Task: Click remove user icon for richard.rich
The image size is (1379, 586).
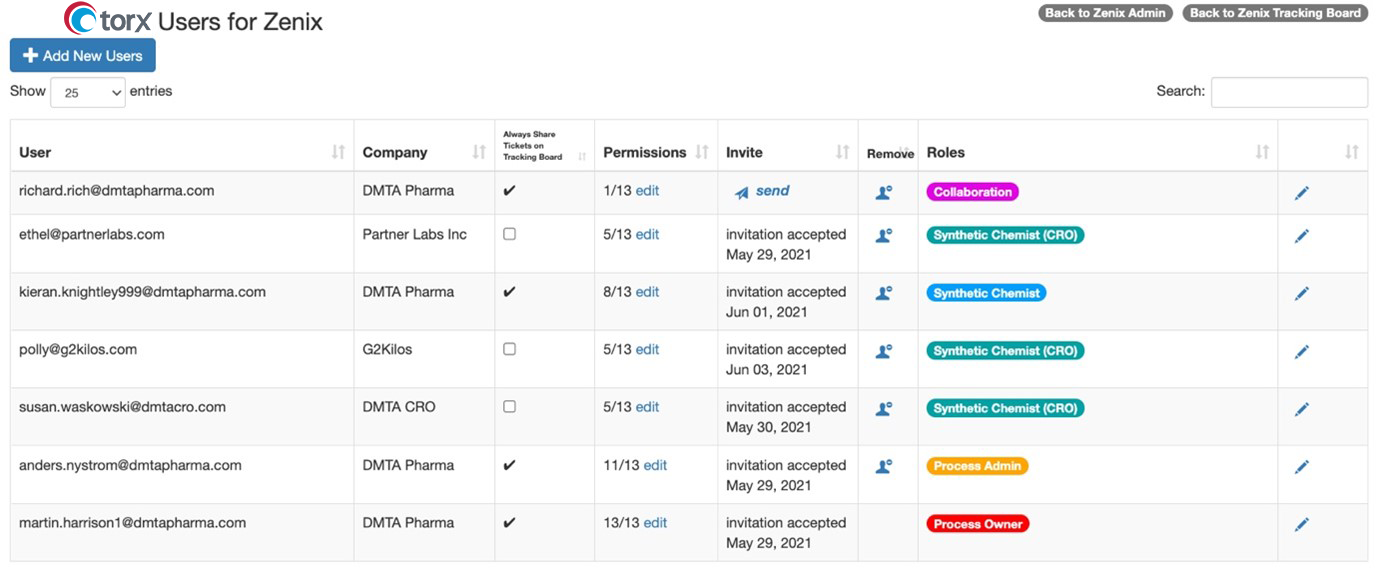Action: [883, 193]
